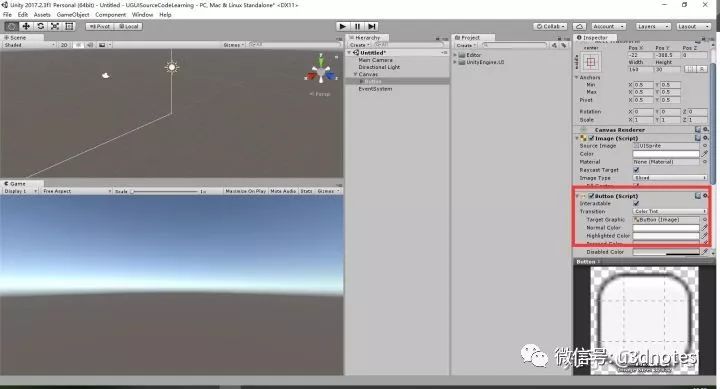Search by label in Project panel

[563, 45]
